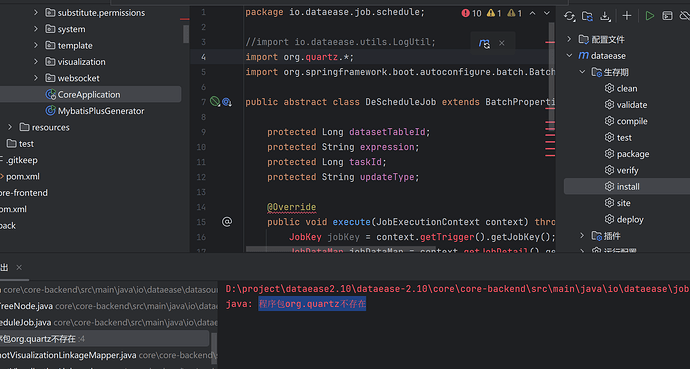690x369 pixels.
Task: Select the ScheduleJob.java build result row
Action: pos(109,322)
